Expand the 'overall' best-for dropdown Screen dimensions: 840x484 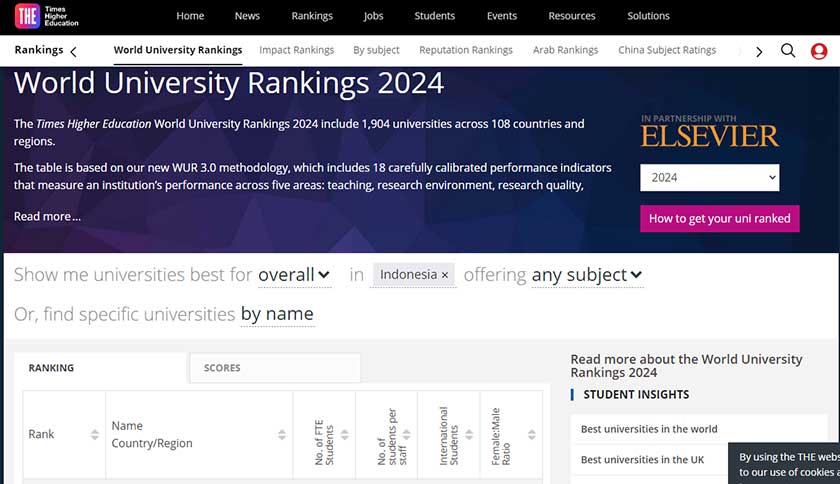pos(294,275)
